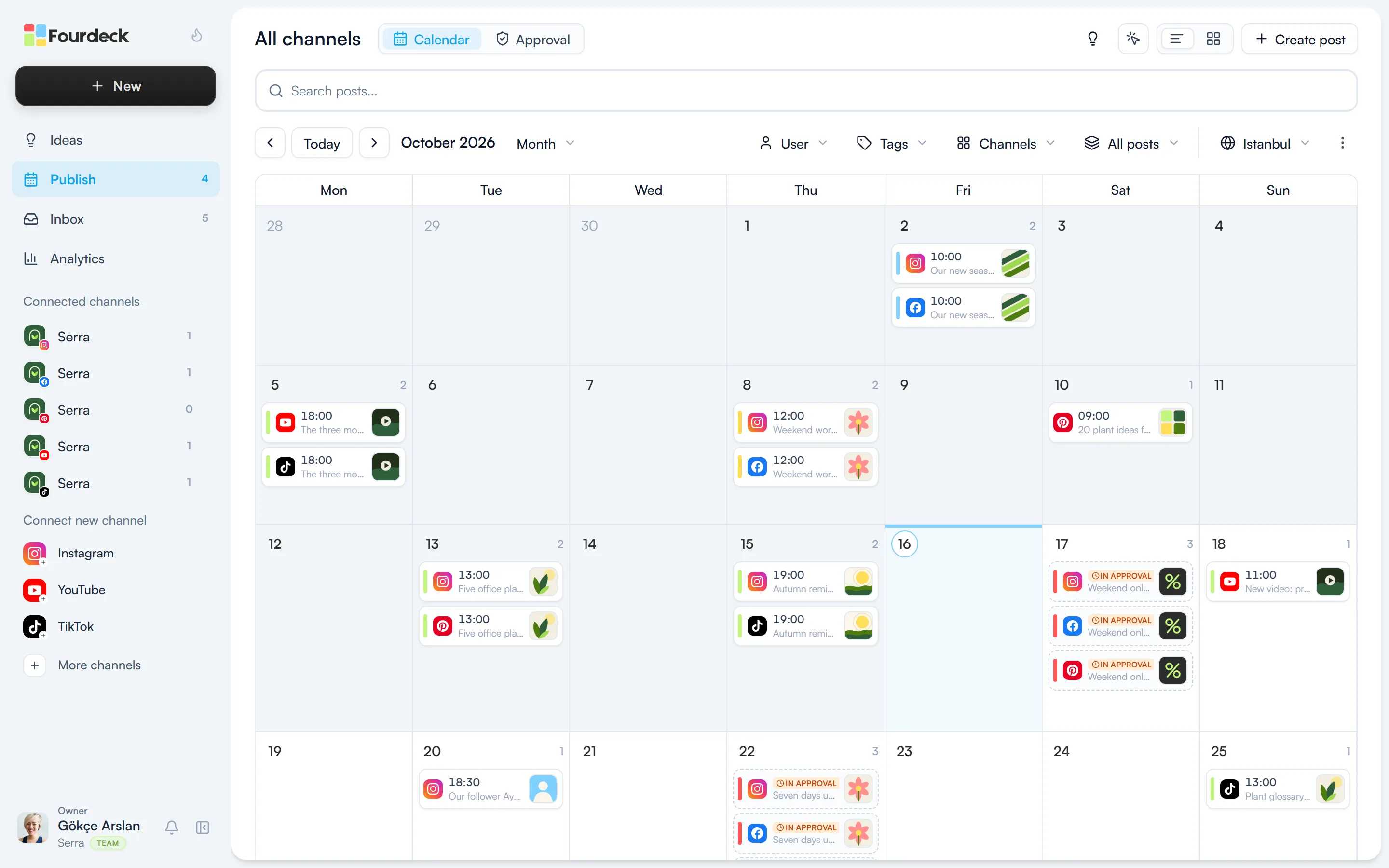The width and height of the screenshot is (1389, 868).
Task: Select today's date 16 in calendar
Action: click(904, 543)
